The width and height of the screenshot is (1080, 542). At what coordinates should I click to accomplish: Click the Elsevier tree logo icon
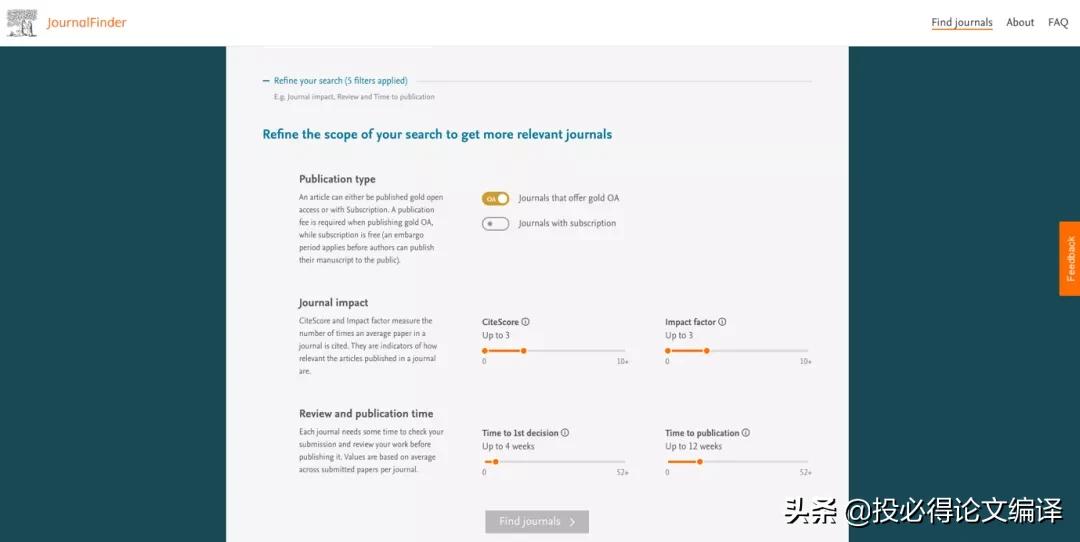(22, 23)
